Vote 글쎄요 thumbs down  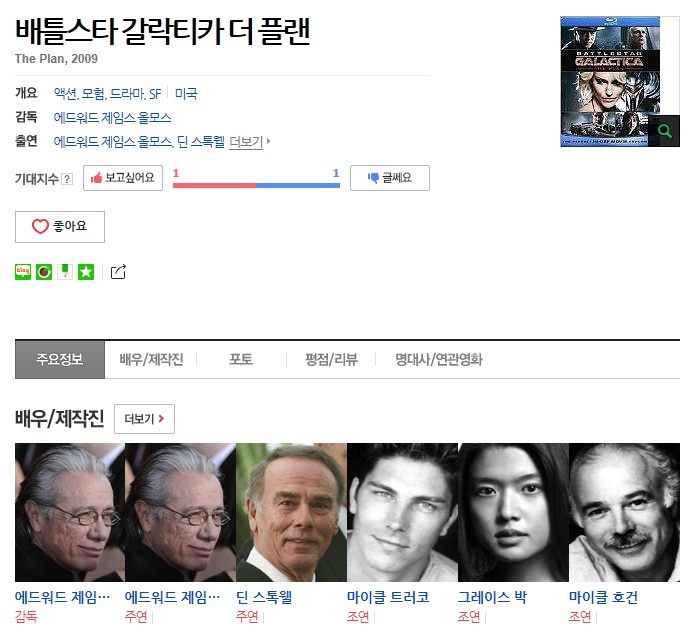click(390, 178)
